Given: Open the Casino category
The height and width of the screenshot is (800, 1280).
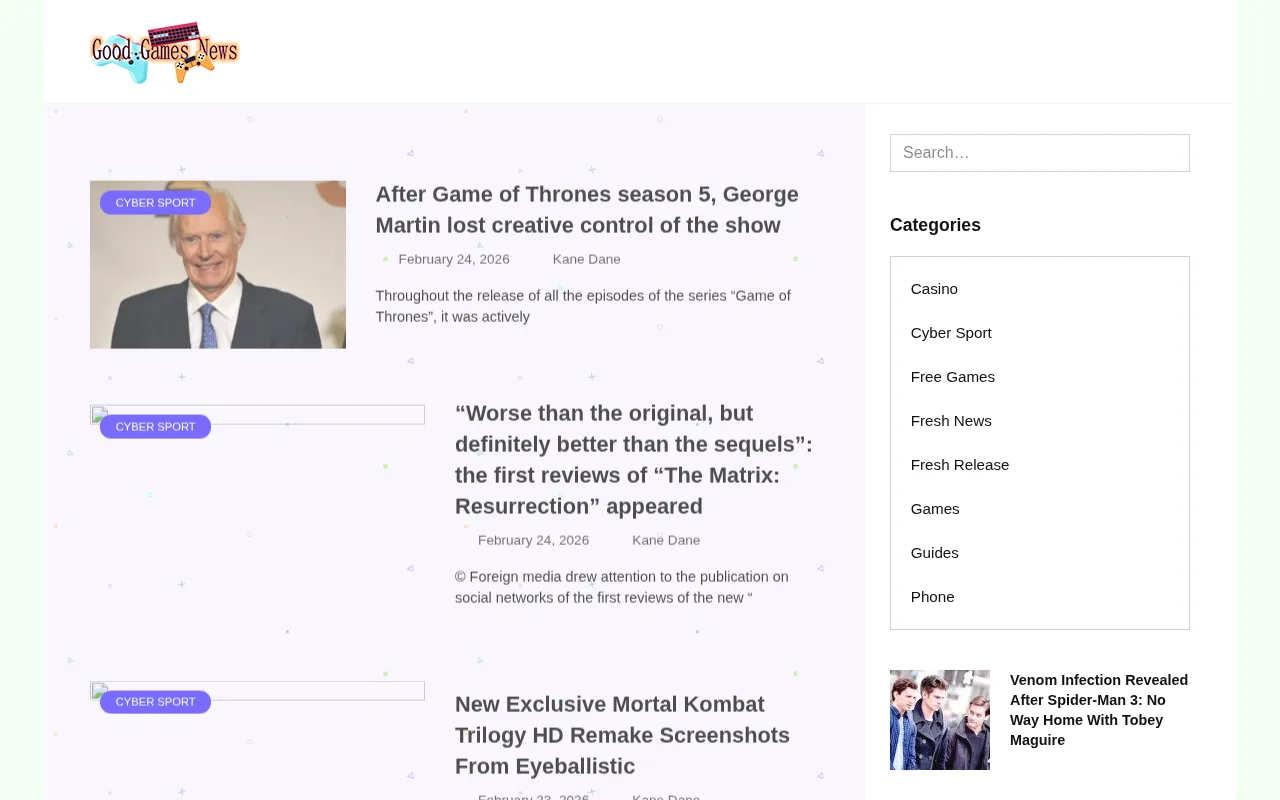Looking at the screenshot, I should click(933, 288).
